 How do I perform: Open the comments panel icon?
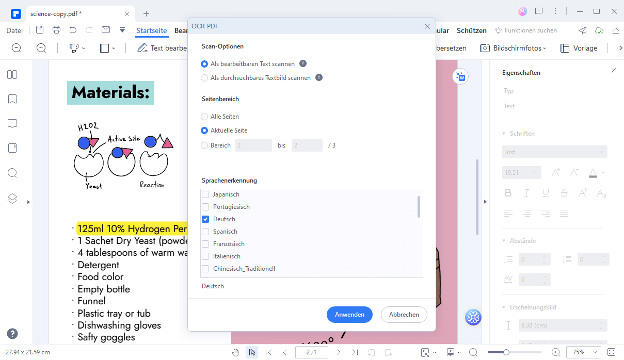(x=12, y=124)
